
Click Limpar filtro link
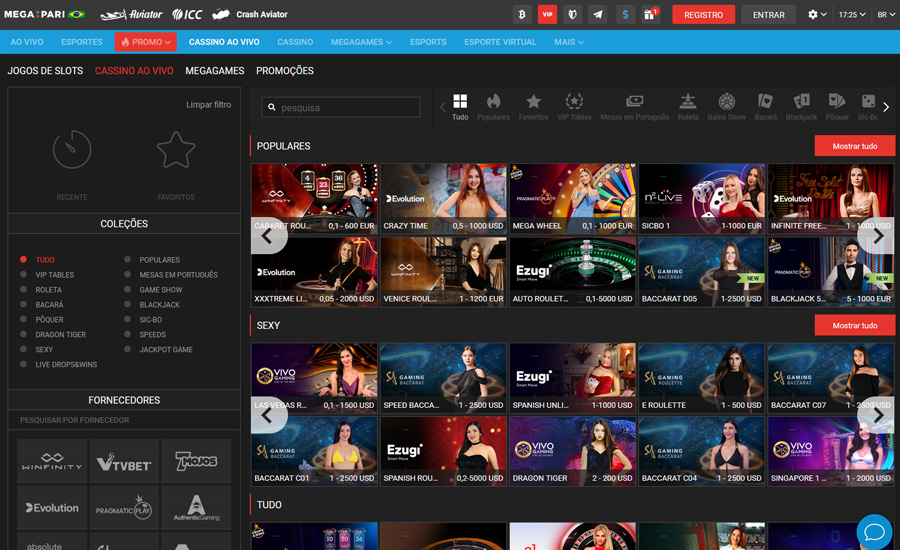click(x=208, y=104)
